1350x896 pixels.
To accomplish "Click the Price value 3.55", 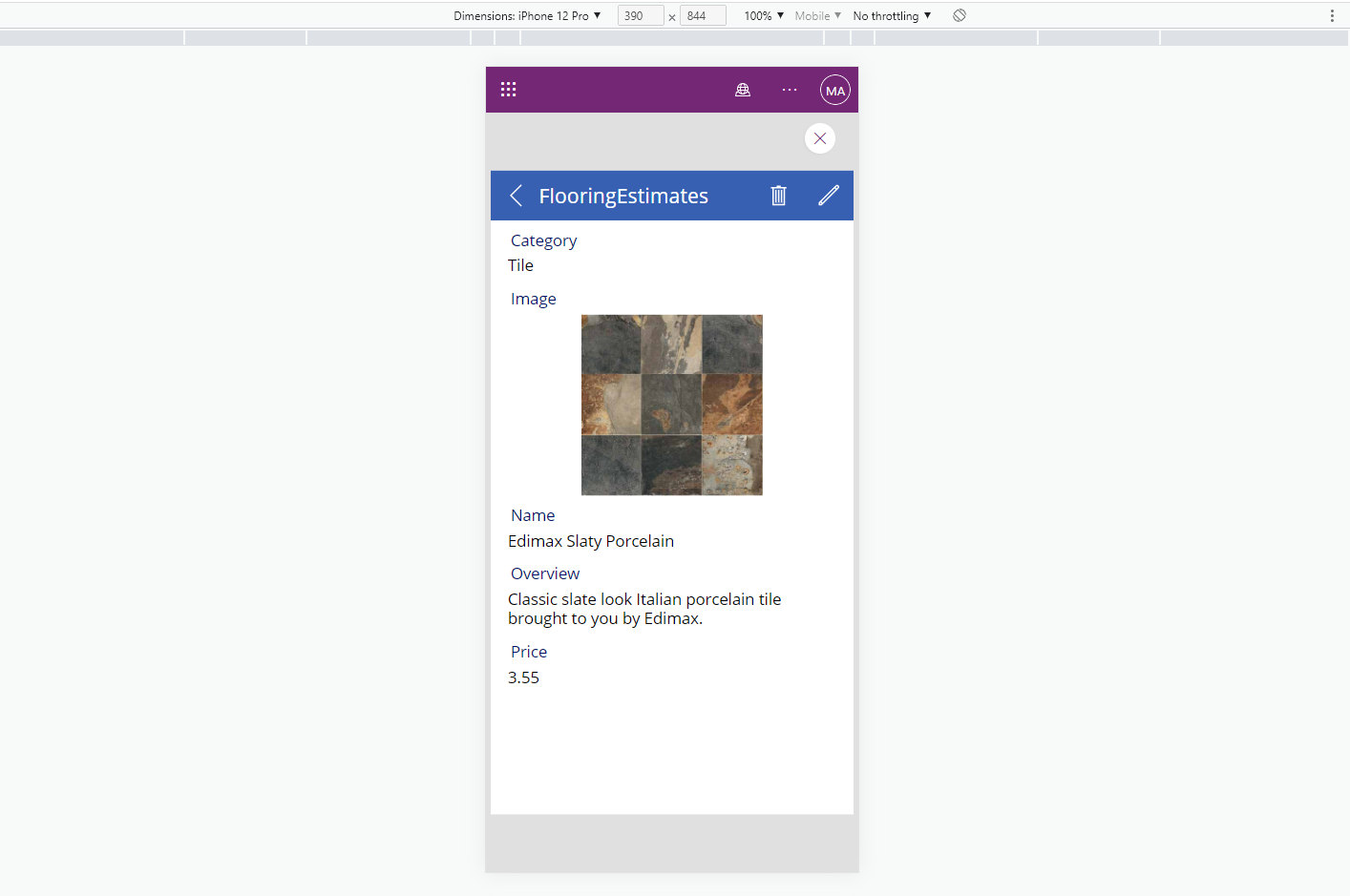I will (523, 677).
